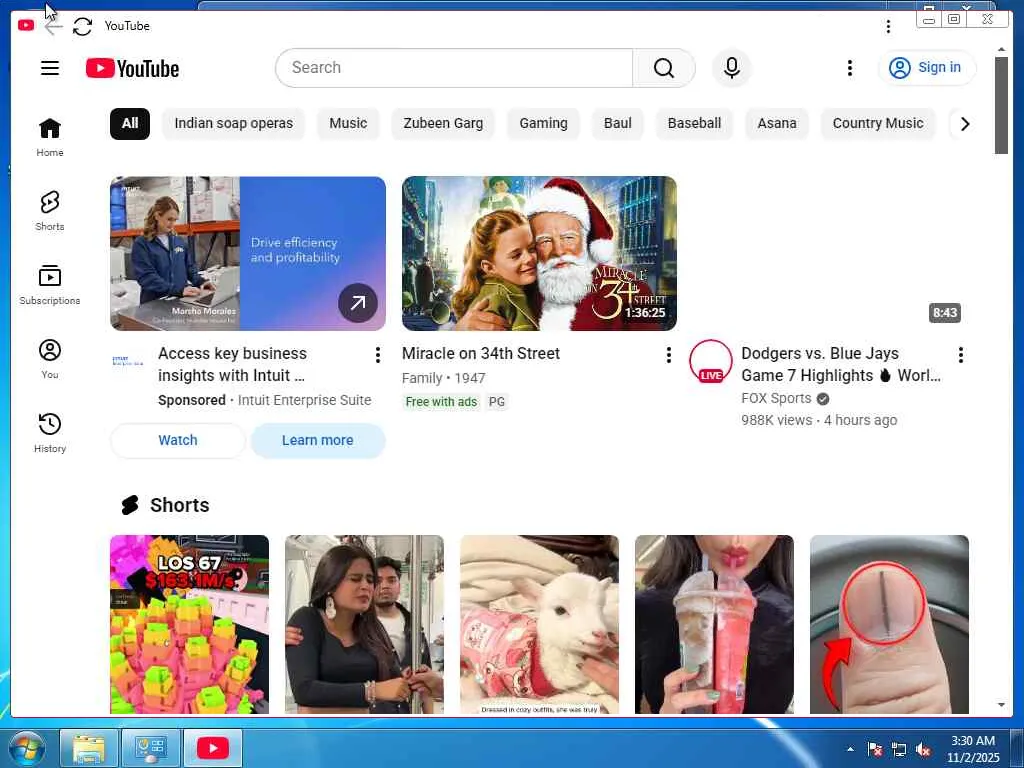The height and width of the screenshot is (768, 1024).
Task: Open the hamburger guide menu
Action: click(x=50, y=68)
